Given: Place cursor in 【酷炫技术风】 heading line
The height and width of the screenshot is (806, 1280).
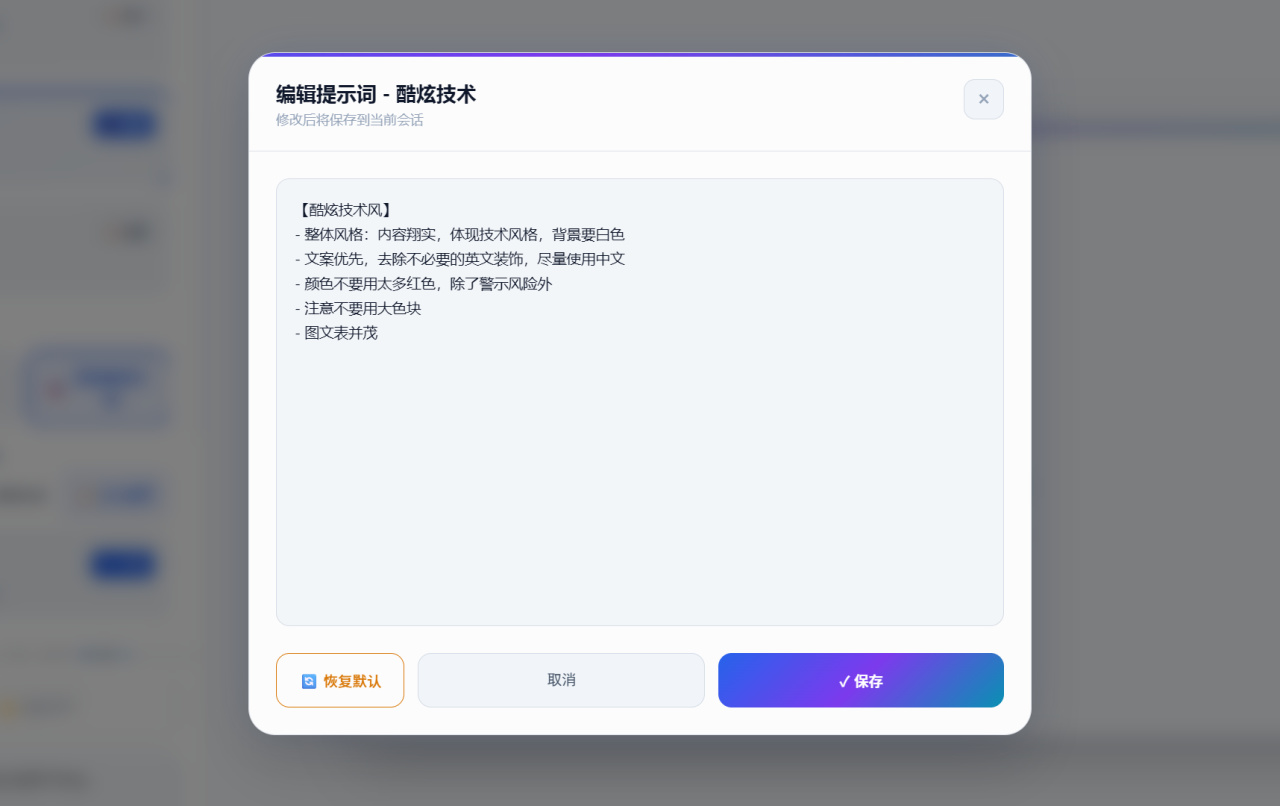Looking at the screenshot, I should tap(345, 210).
